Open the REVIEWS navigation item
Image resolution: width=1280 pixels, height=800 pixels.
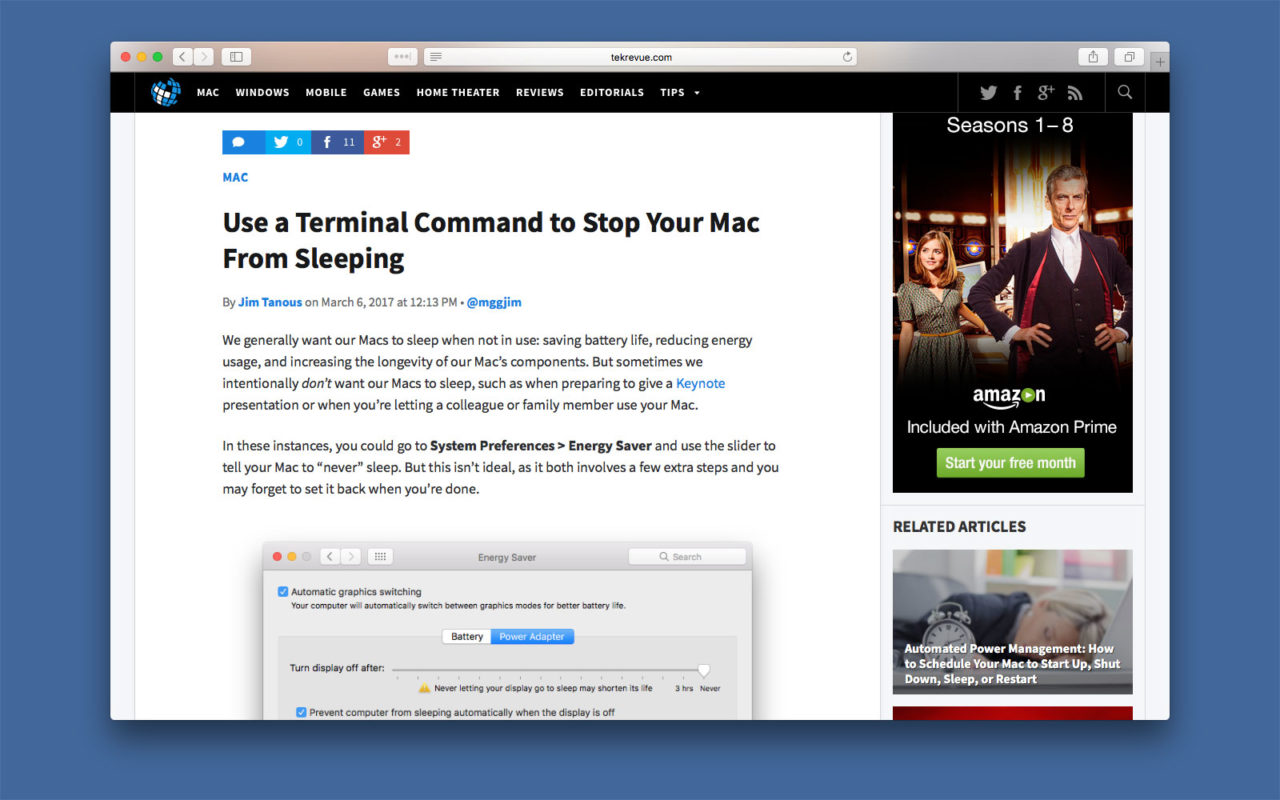540,92
